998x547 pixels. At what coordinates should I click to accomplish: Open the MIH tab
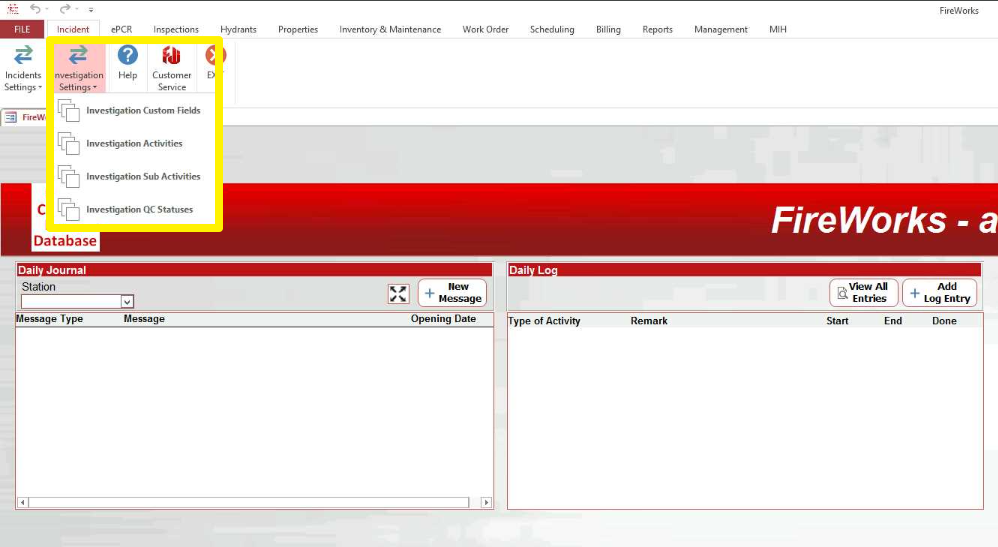(x=777, y=29)
